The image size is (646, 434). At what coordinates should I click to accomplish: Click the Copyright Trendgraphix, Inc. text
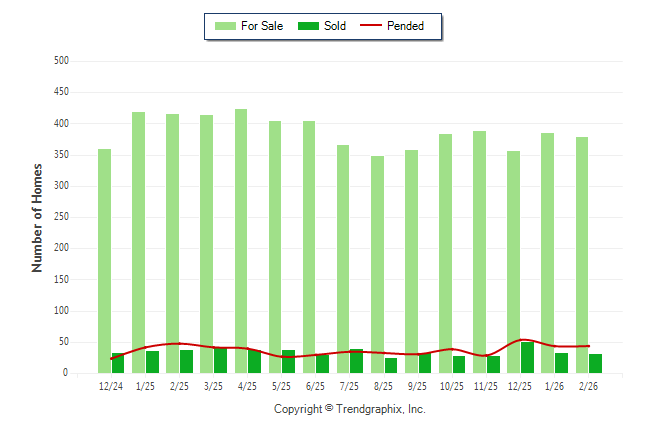pos(349,409)
